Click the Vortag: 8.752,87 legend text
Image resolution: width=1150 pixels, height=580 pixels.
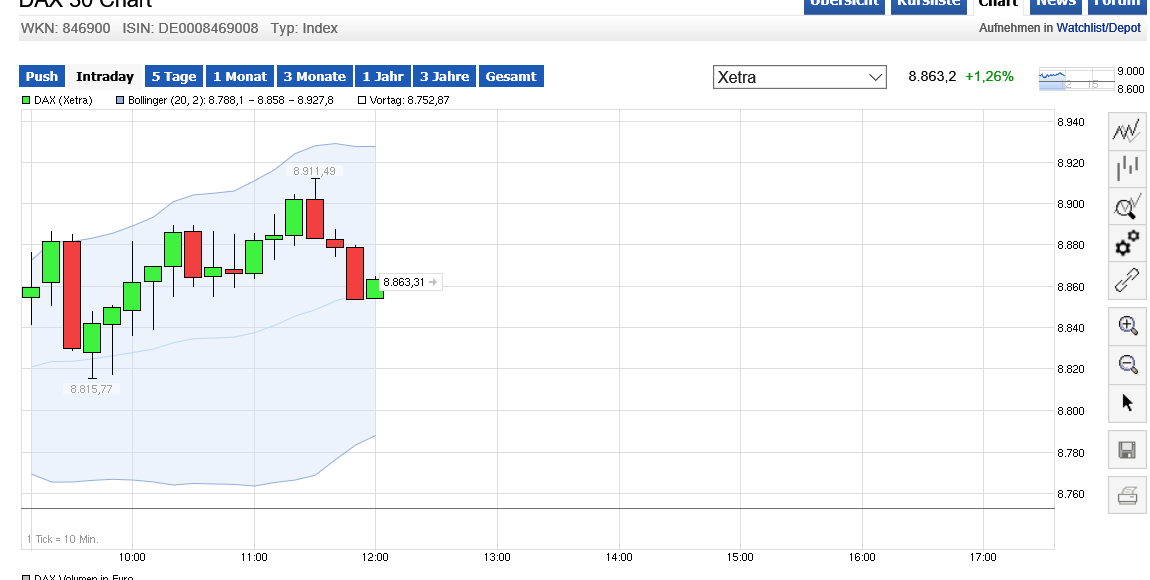pyautogui.click(x=410, y=100)
